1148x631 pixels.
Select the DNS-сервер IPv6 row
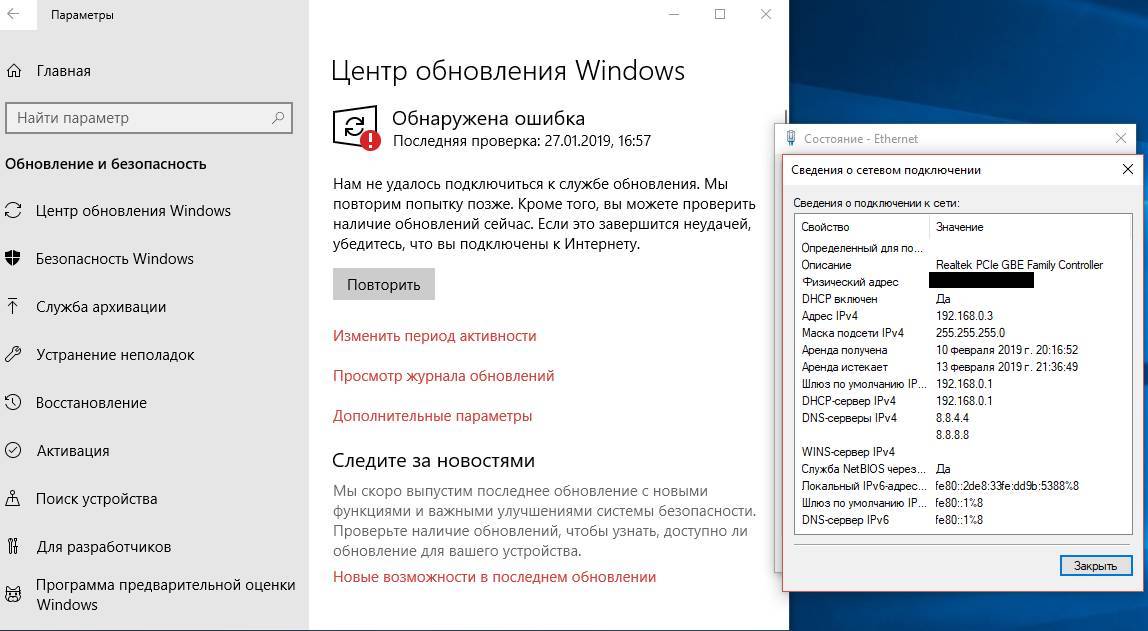(963, 520)
